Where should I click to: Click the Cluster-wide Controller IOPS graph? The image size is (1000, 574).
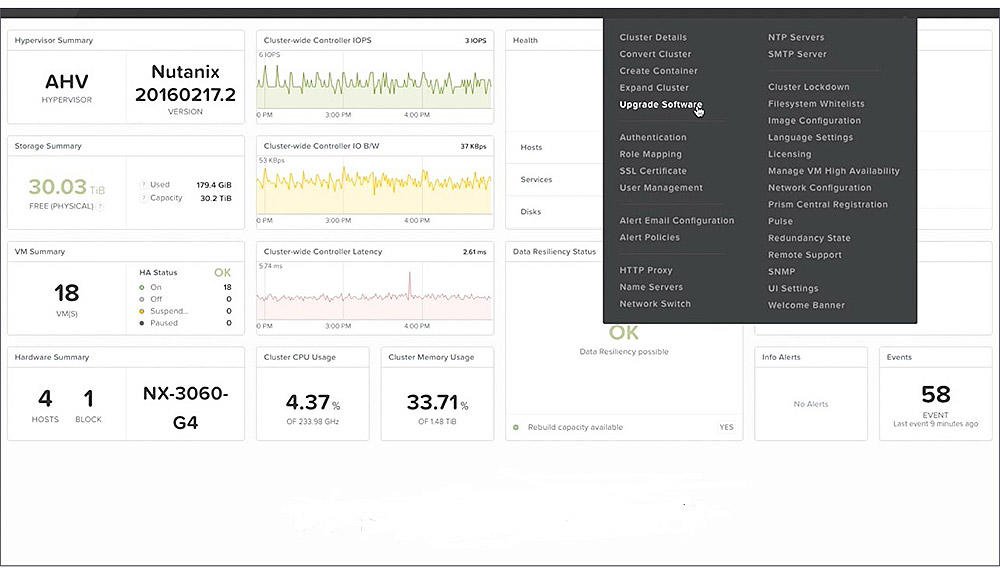(374, 84)
